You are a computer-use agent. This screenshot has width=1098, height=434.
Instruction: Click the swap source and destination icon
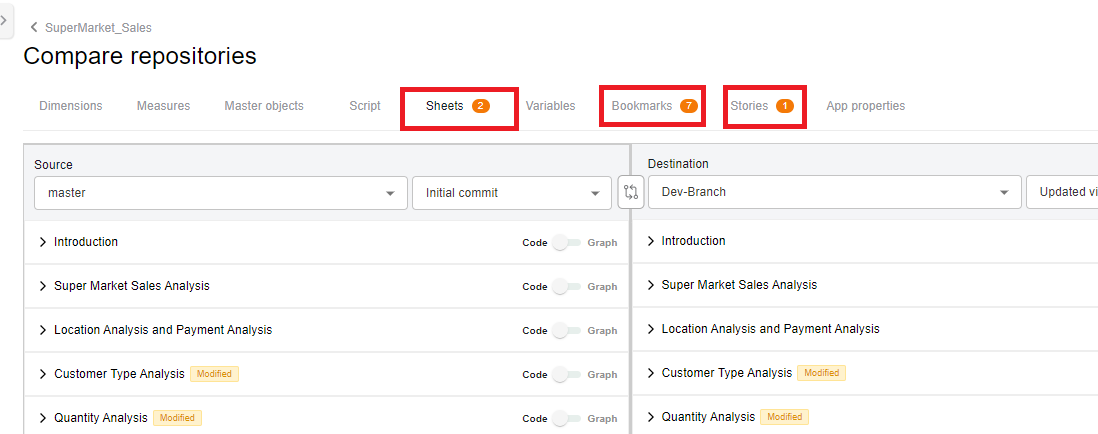[630, 193]
